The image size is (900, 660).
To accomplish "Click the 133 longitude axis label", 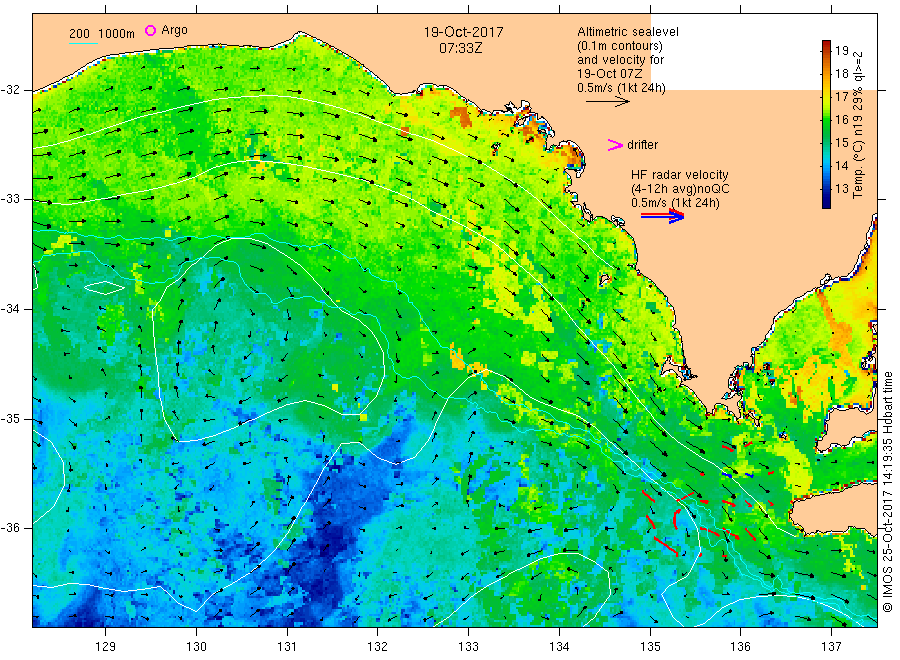I will tap(468, 647).
